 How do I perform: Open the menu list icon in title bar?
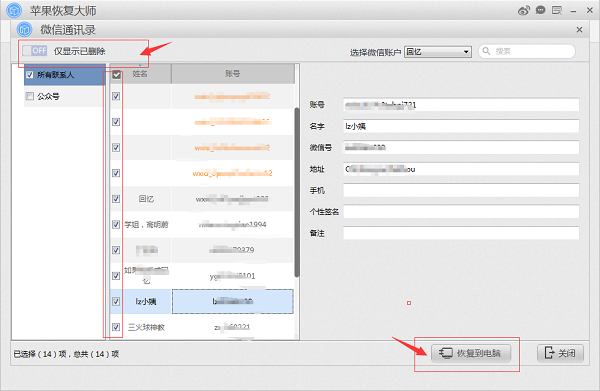coord(557,10)
